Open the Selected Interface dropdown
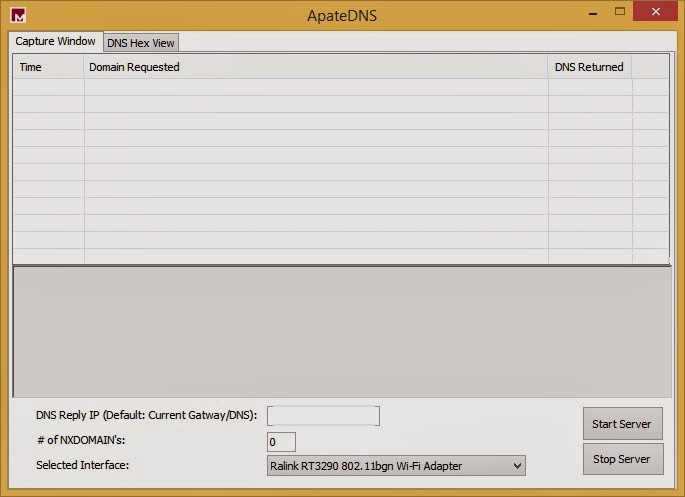 pos(396,466)
